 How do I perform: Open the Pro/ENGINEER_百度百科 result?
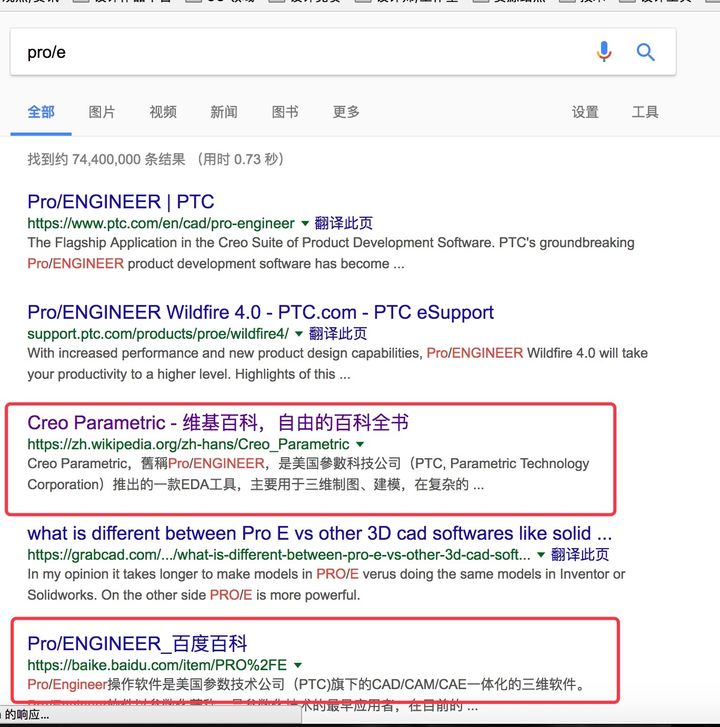click(137, 644)
